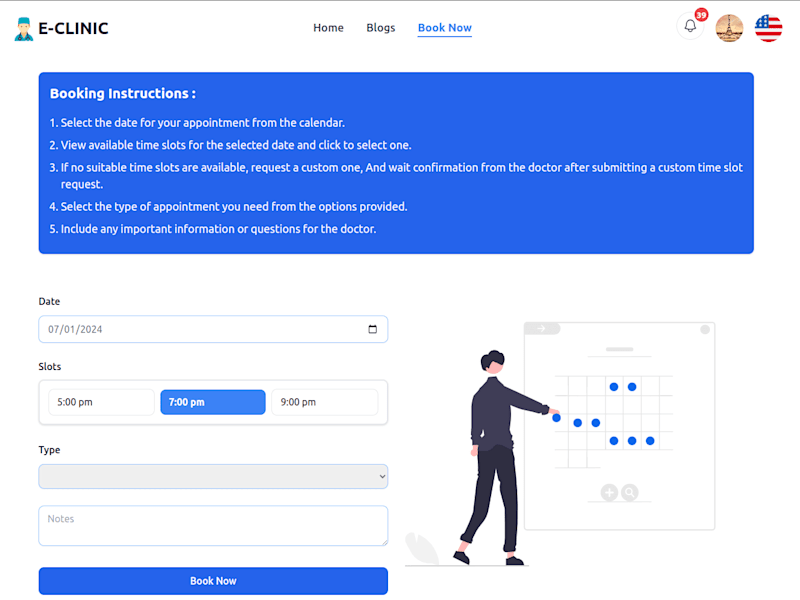Submit with the blue Book Now button
Image resolution: width=800 pixels, height=600 pixels.
[213, 581]
